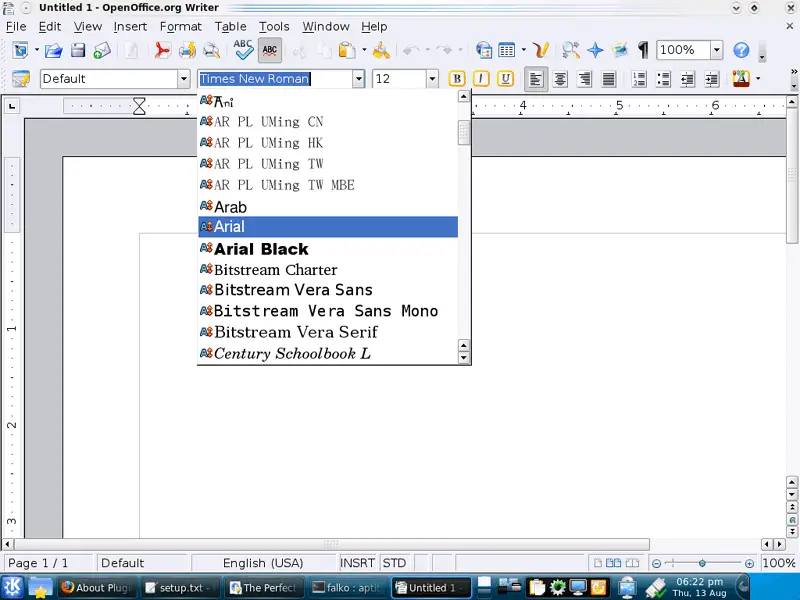Viewport: 800px width, 600px height.
Task: Open the Format menu
Action: click(181, 27)
